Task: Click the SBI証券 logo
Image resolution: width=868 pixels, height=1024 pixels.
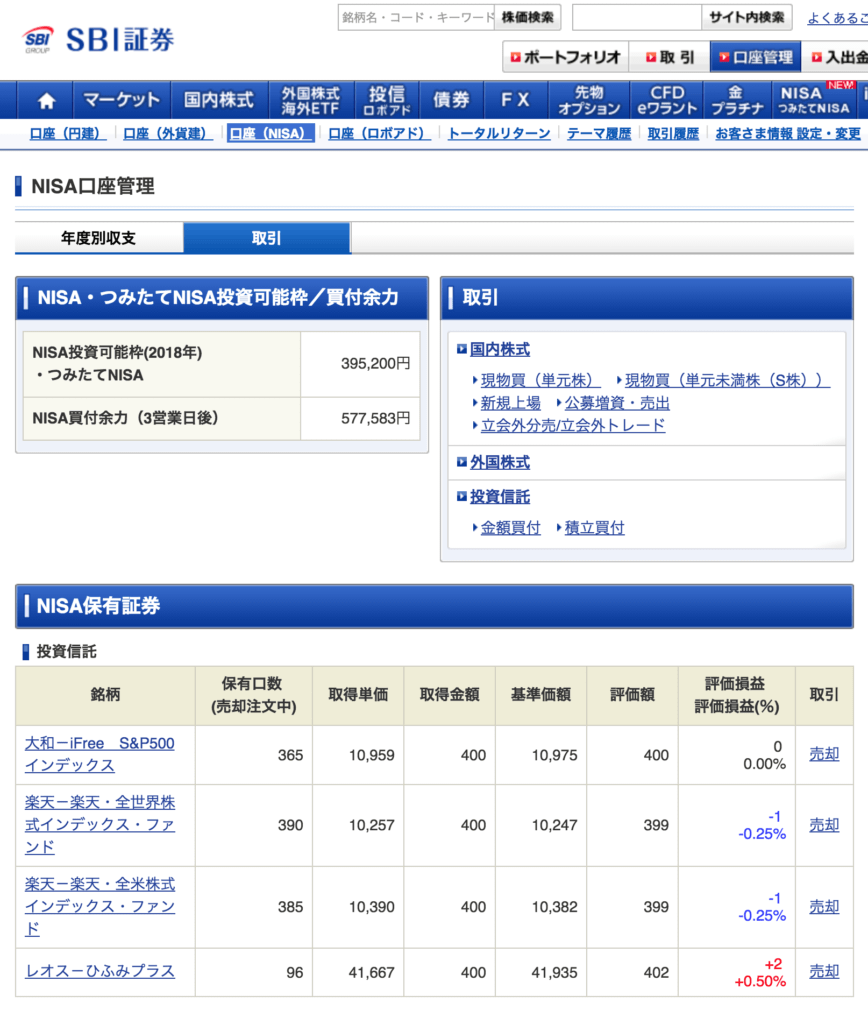Action: click(x=98, y=40)
